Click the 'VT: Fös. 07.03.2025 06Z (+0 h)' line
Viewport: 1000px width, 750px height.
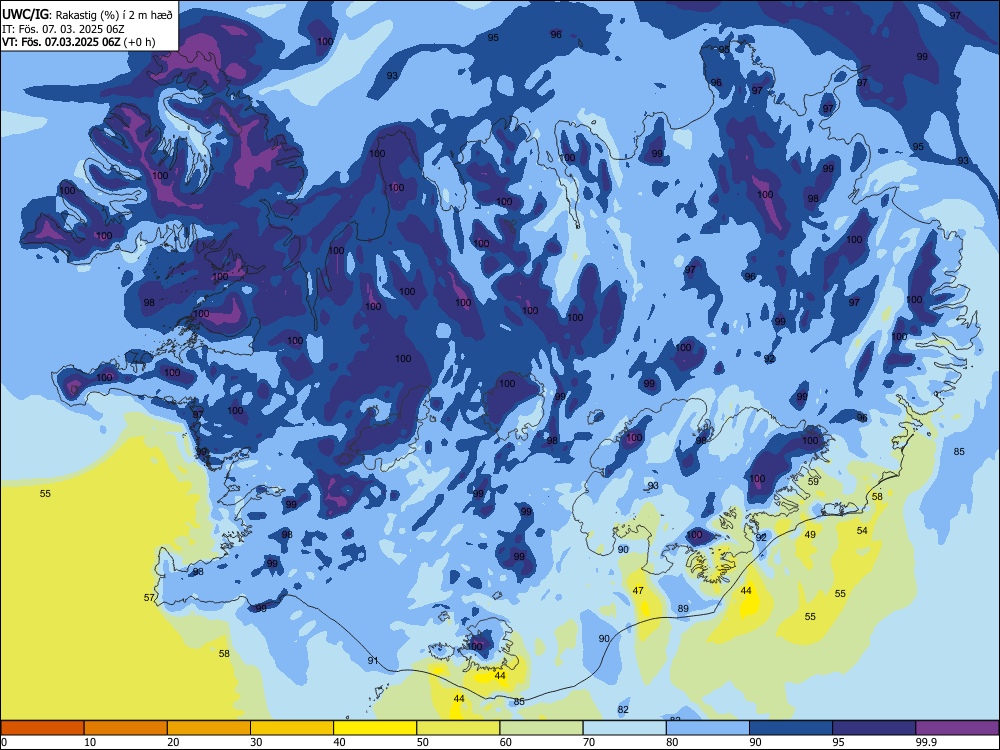[78, 42]
